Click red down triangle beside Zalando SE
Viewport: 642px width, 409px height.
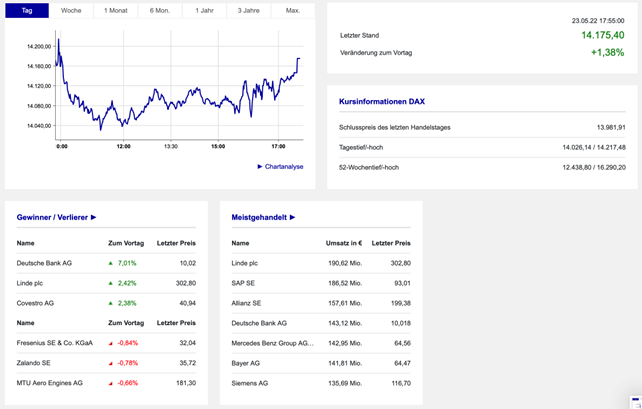112,363
